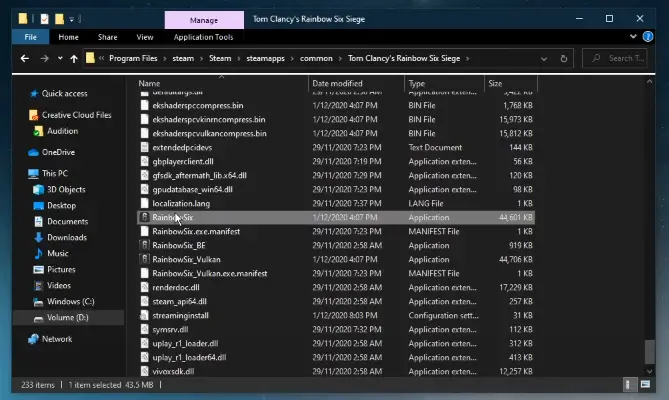Open OneDrive in navigation pane
This screenshot has height=400, width=669.
click(x=58, y=152)
